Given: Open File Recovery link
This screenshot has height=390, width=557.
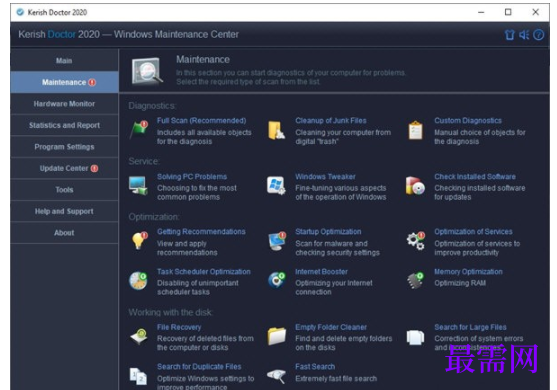Looking at the screenshot, I should click(179, 327).
